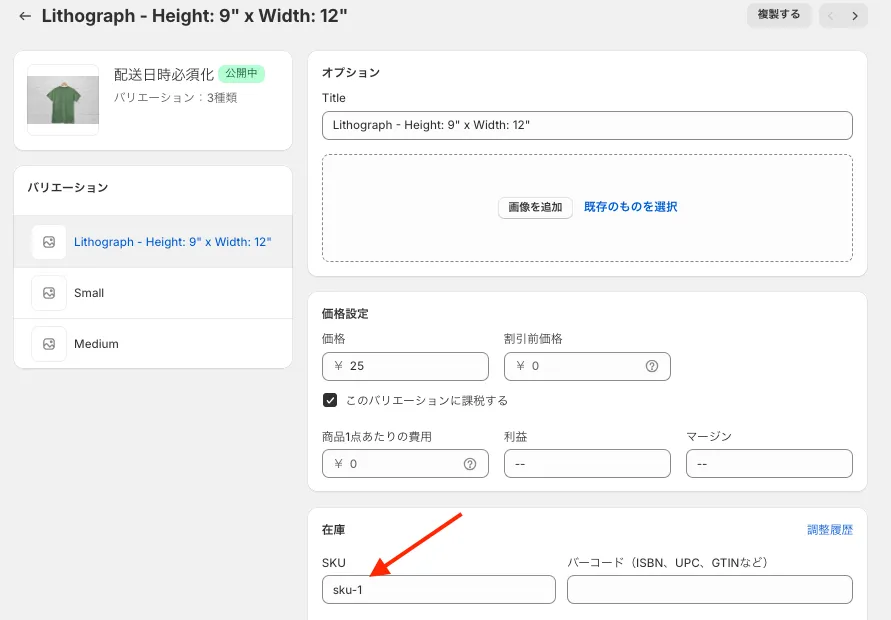Click the 複製する button
This screenshot has height=620, width=891.
tap(779, 15)
